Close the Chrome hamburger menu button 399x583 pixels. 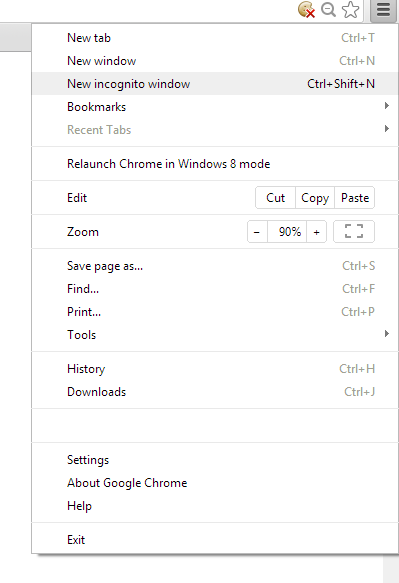383,10
